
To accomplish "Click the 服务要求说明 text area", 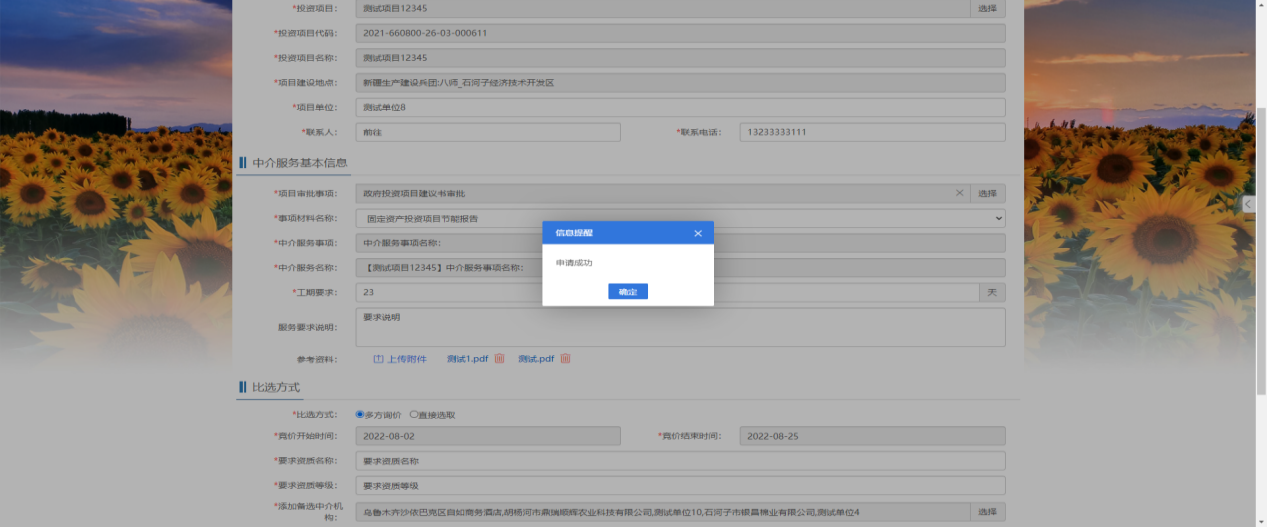I will click(680, 327).
